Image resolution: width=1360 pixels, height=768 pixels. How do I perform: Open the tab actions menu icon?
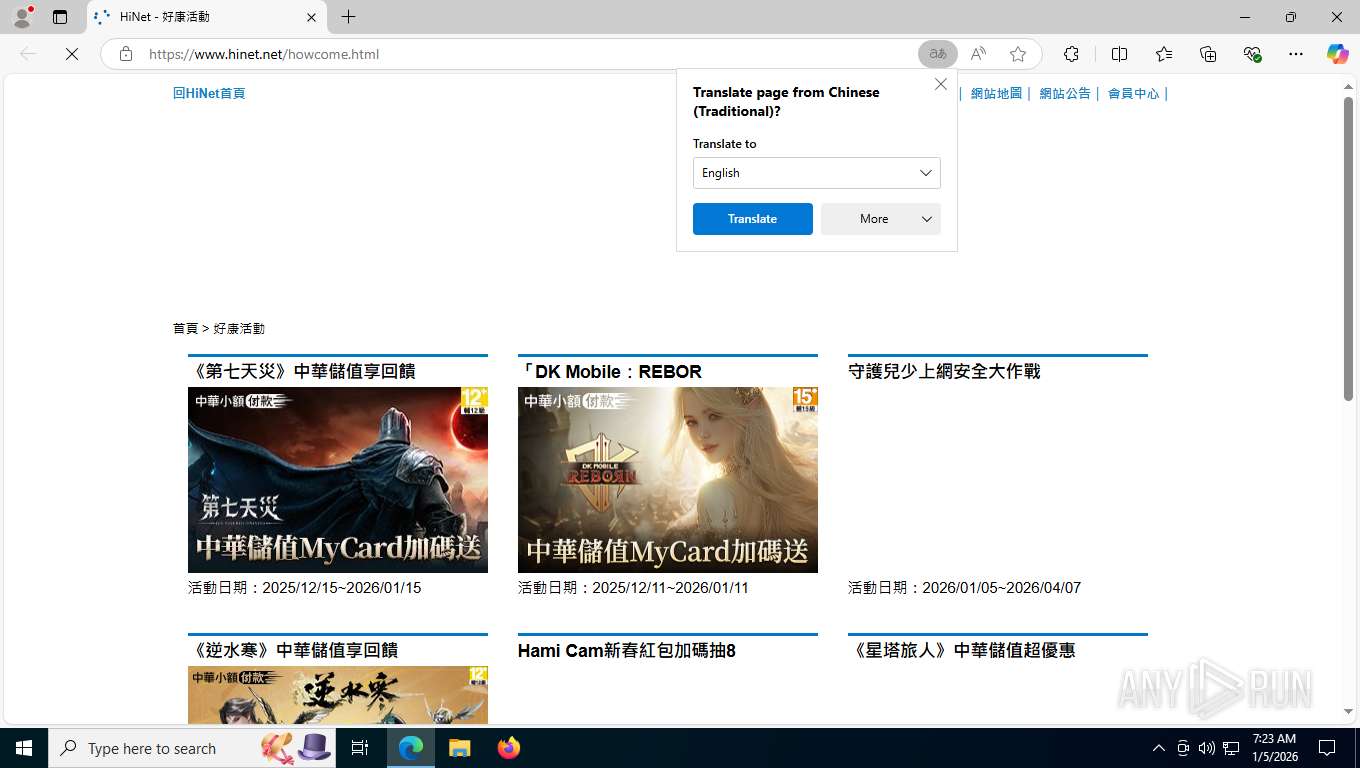click(60, 17)
